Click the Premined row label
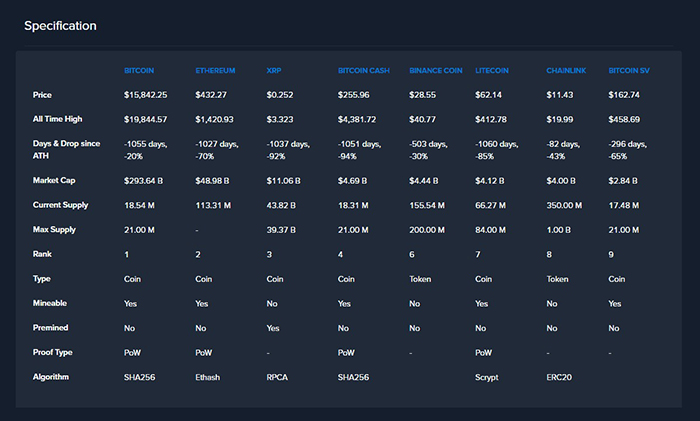This screenshot has height=421, width=700. pos(50,328)
